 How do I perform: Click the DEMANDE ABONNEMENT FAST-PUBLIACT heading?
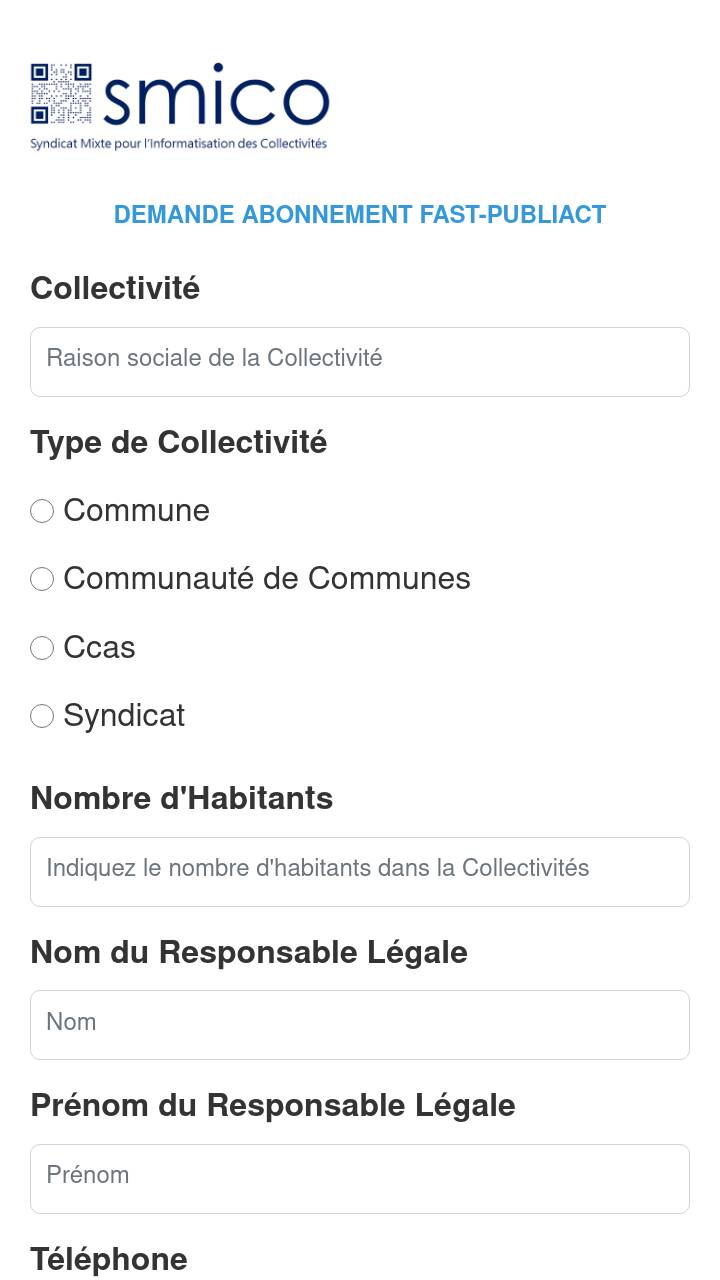point(360,215)
